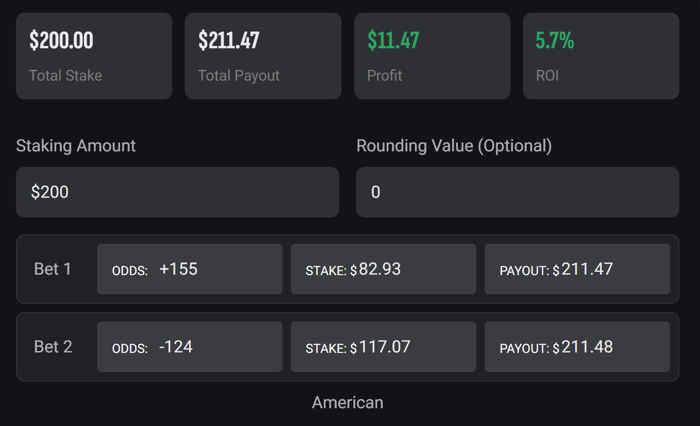Image resolution: width=700 pixels, height=426 pixels.
Task: Click the Bet 1 row label
Action: coord(53,269)
